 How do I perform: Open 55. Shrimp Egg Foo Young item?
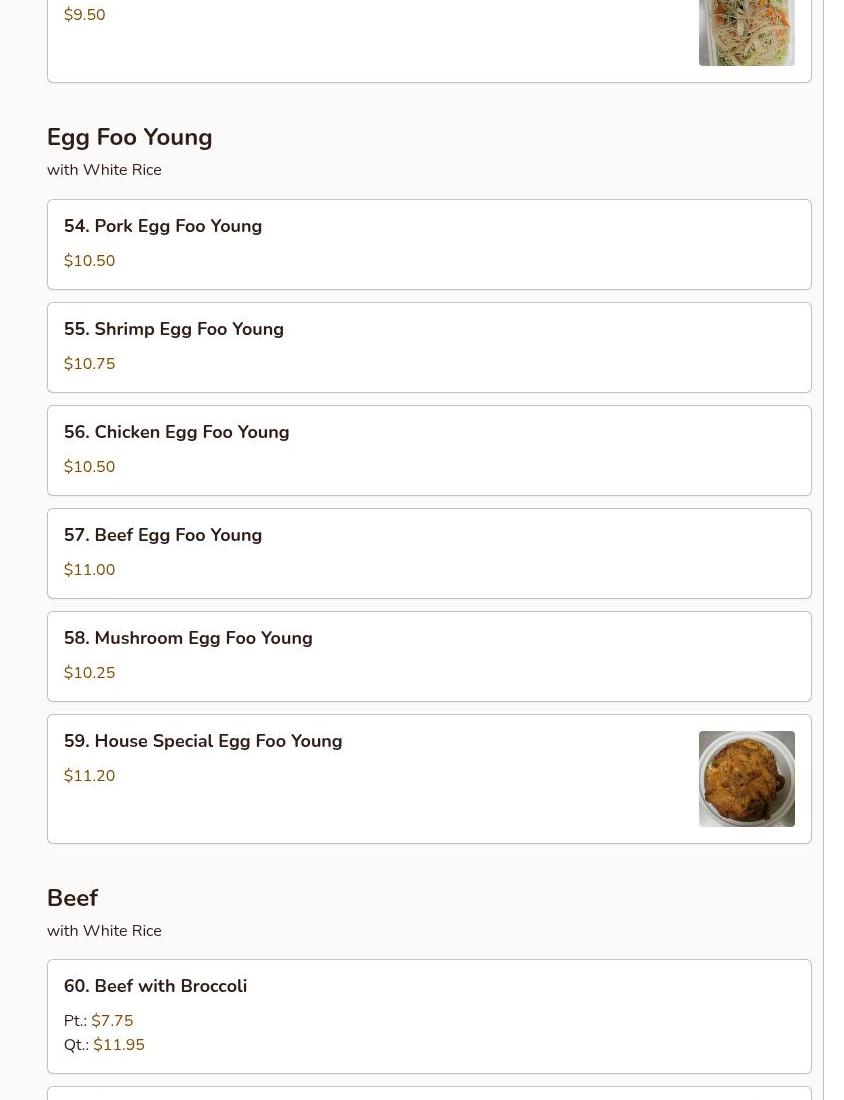pyautogui.click(x=174, y=330)
